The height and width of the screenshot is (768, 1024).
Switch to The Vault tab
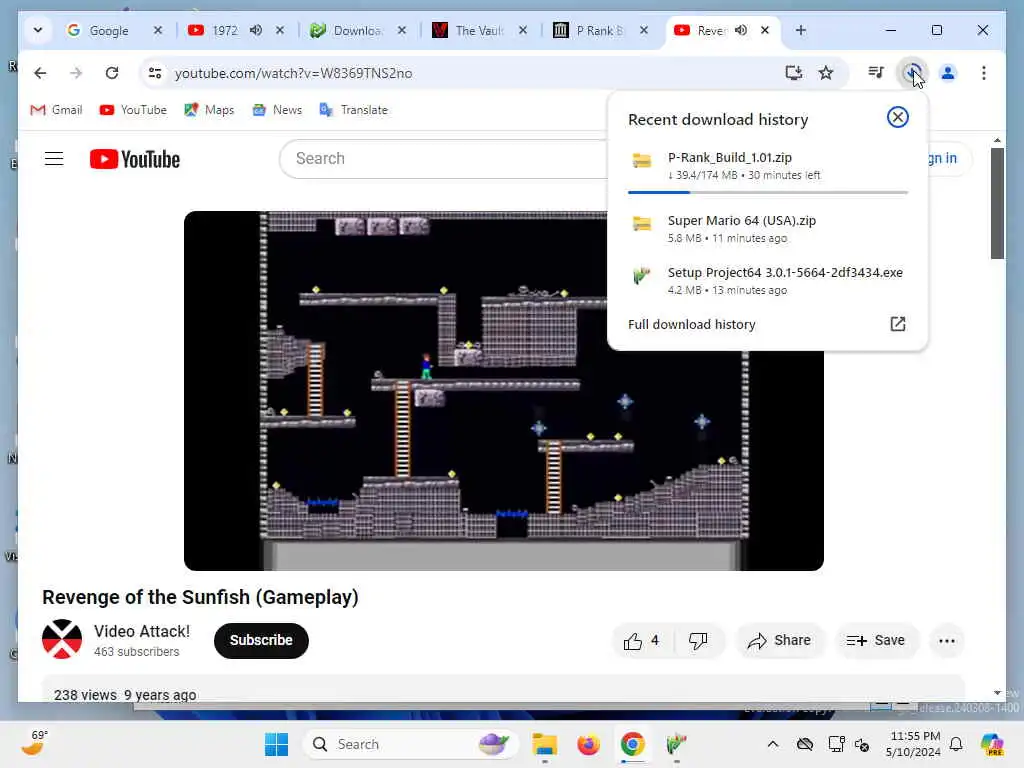point(479,31)
